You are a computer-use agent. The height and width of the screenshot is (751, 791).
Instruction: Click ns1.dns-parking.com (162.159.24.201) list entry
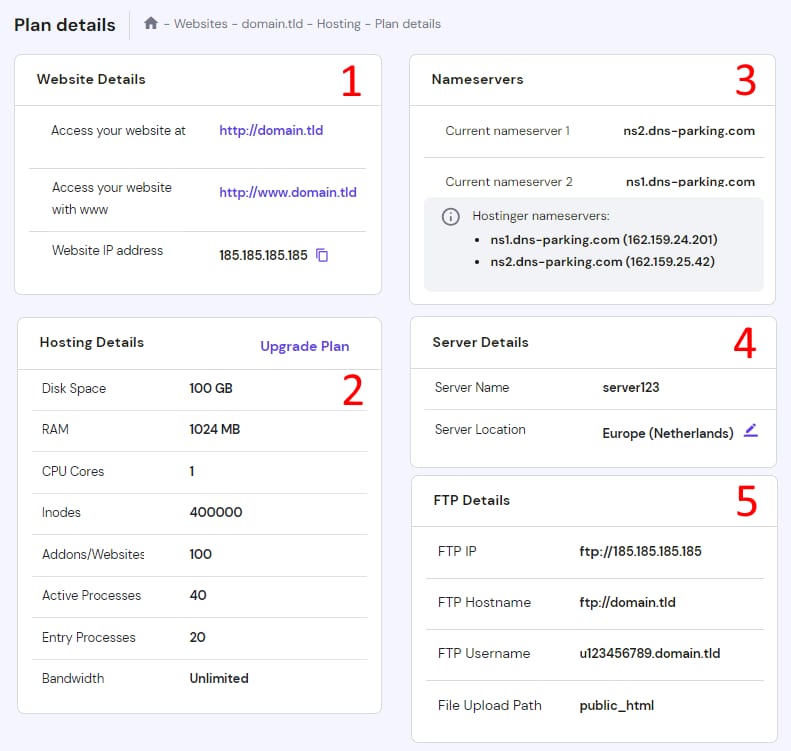[603, 240]
